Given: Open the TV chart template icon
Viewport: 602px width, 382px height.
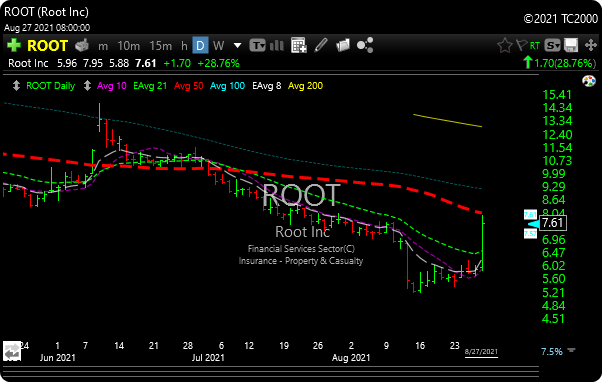Looking at the screenshot, I should pyautogui.click(x=257, y=46).
